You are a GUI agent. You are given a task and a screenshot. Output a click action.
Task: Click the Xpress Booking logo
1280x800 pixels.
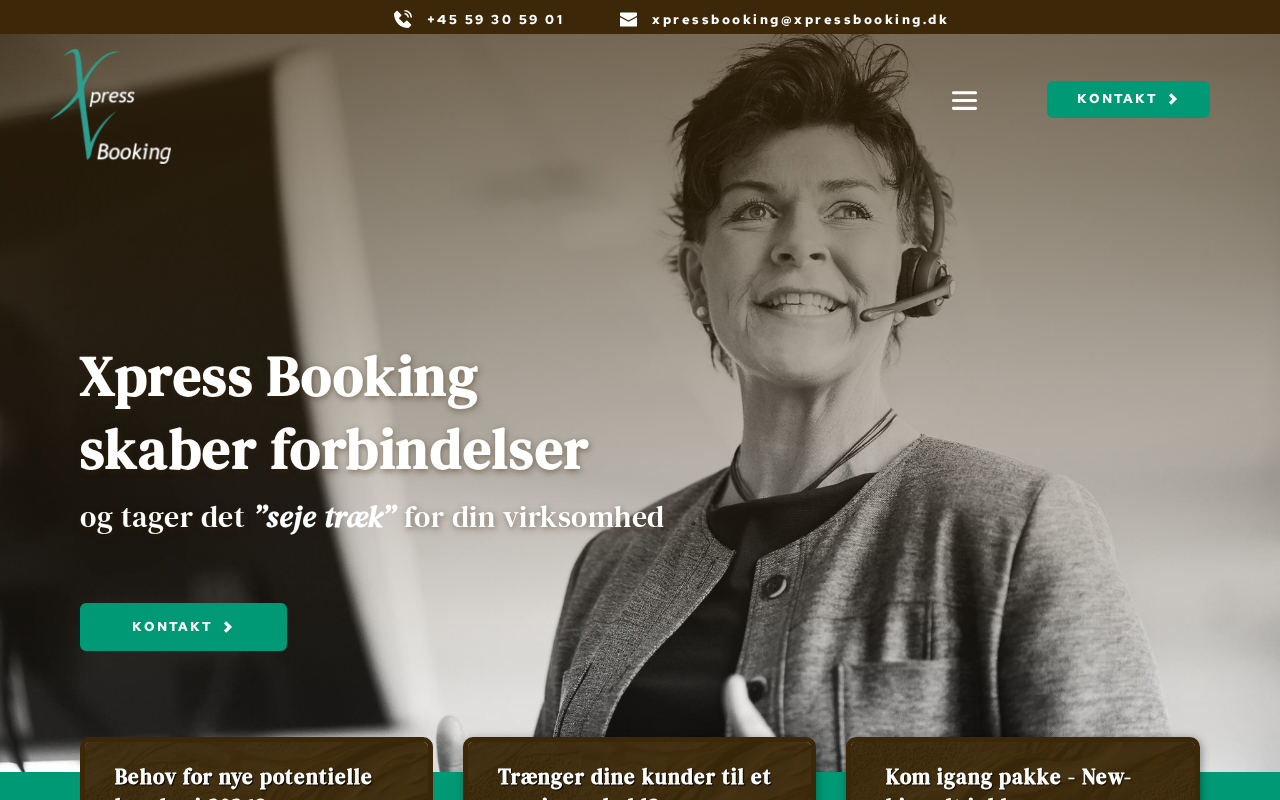click(x=111, y=106)
